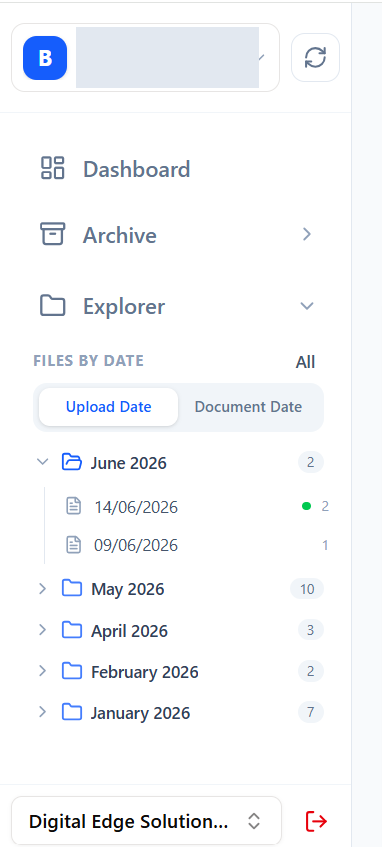Click the count badge 3 for April 2026
382x847 pixels.
click(311, 630)
